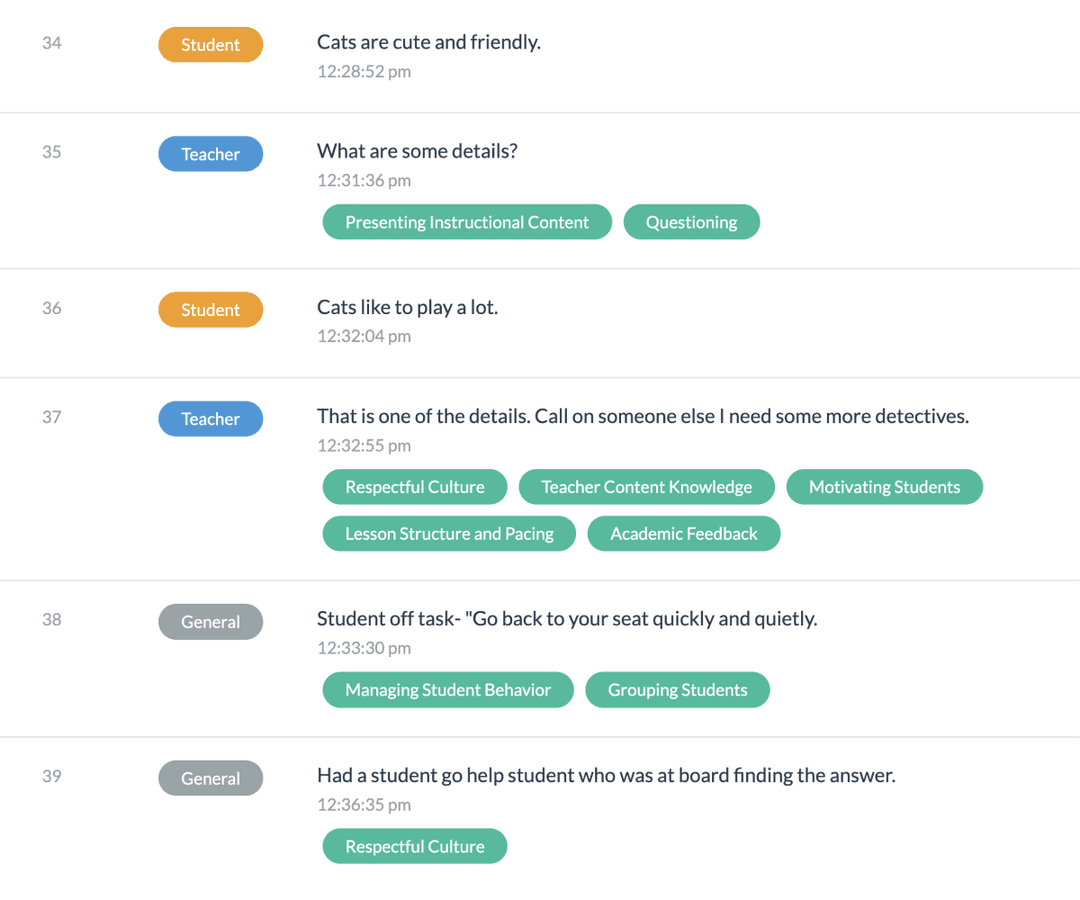
Task: Click the Teacher Content Knowledge tag
Action: (646, 486)
